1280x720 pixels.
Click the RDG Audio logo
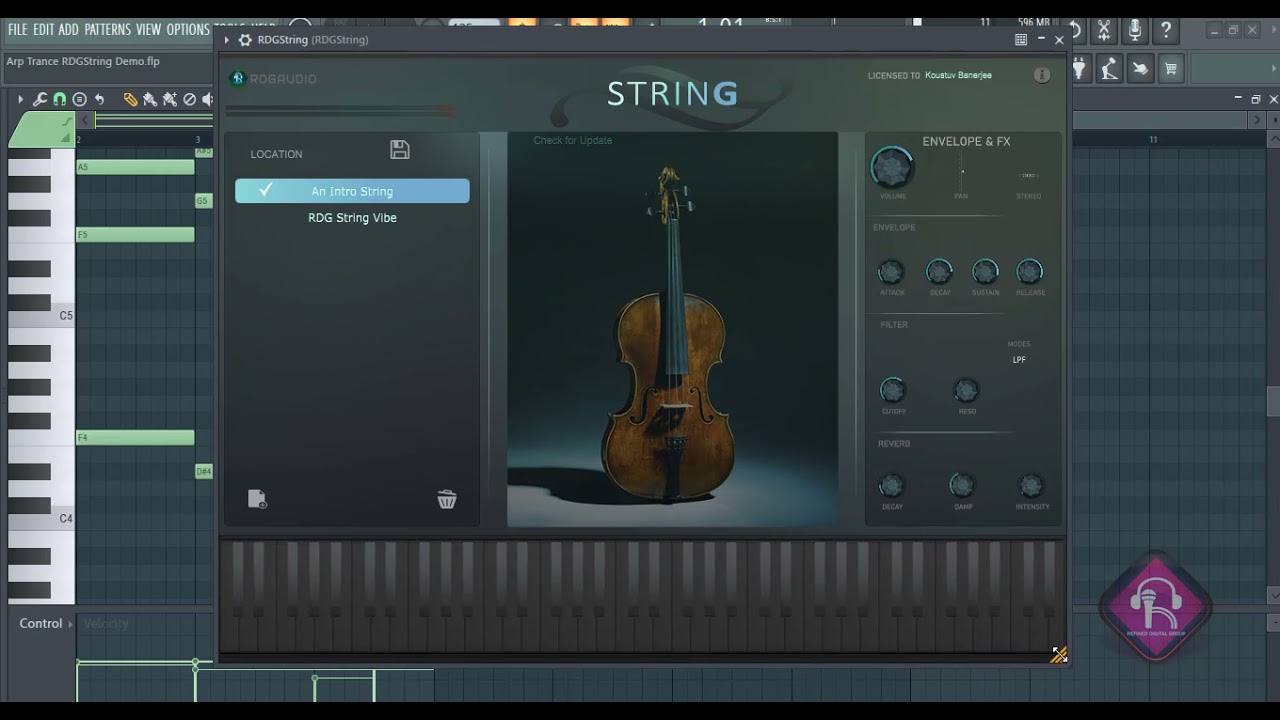pos(273,79)
